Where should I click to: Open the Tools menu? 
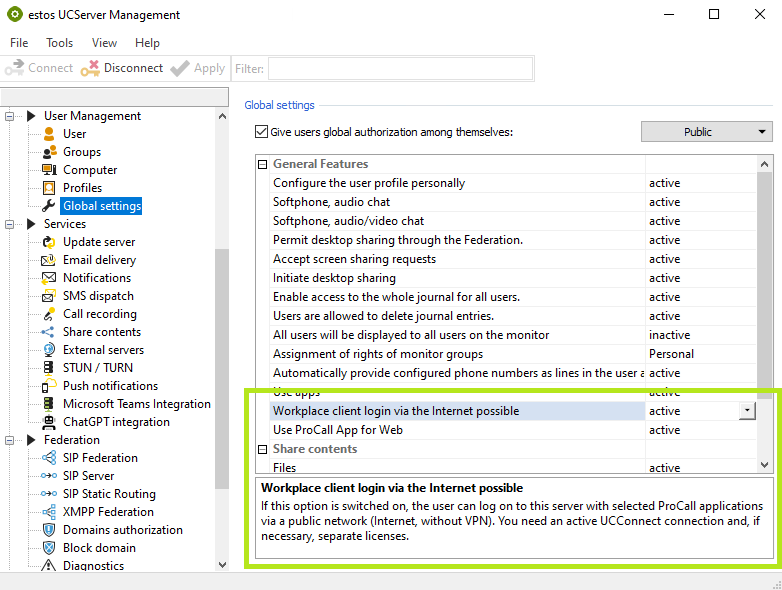click(59, 43)
